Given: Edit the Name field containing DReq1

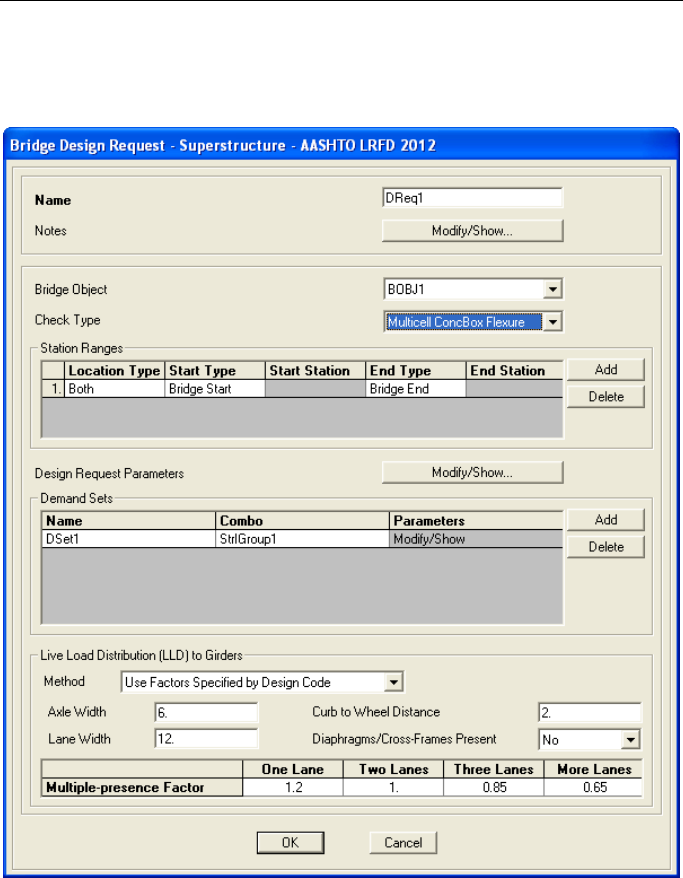Looking at the screenshot, I should pos(473,198).
